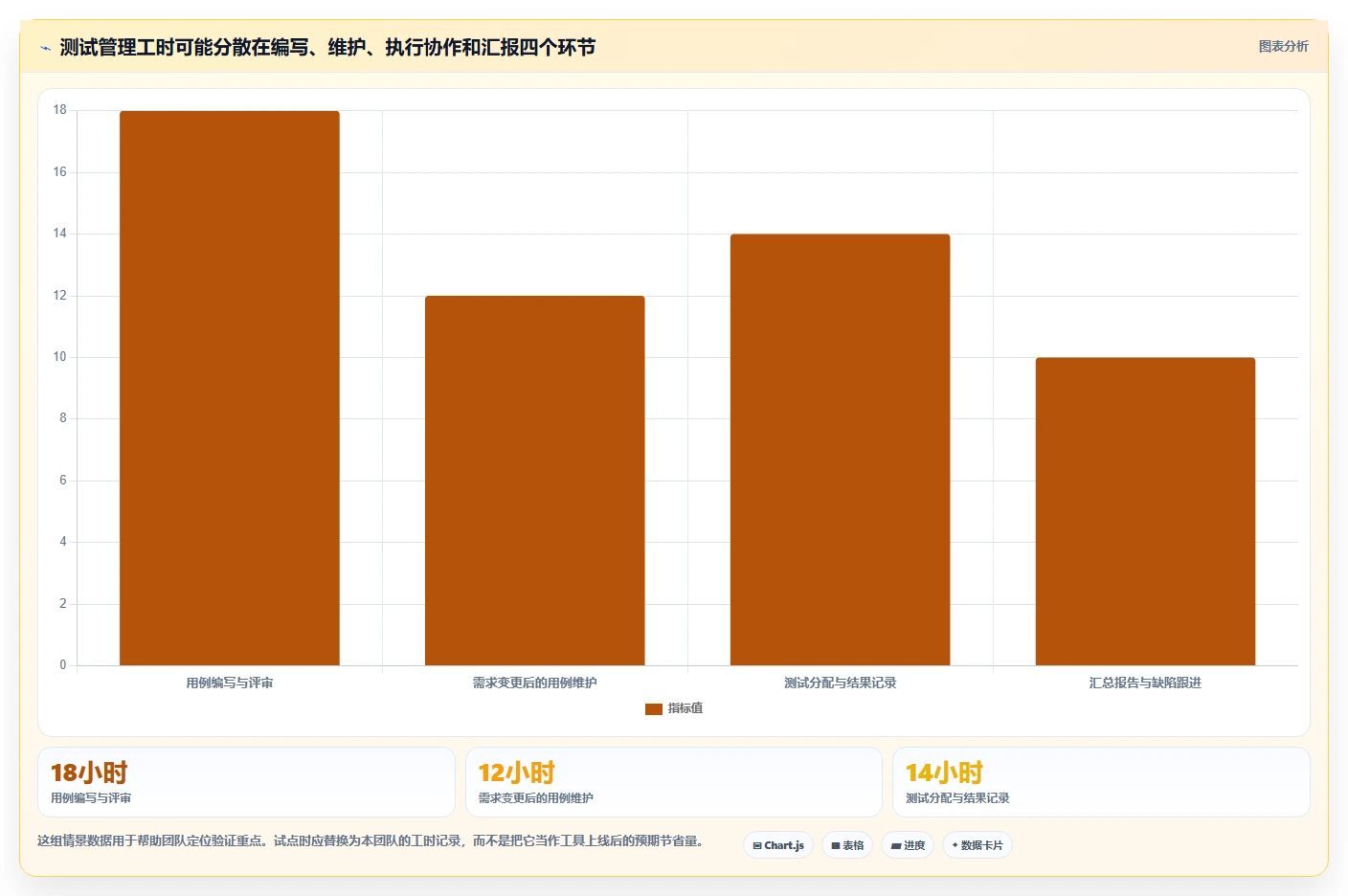Image resolution: width=1348 pixels, height=896 pixels.
Task: Click the x-axis label 需求变更后的用例维护
Action: [x=535, y=683]
